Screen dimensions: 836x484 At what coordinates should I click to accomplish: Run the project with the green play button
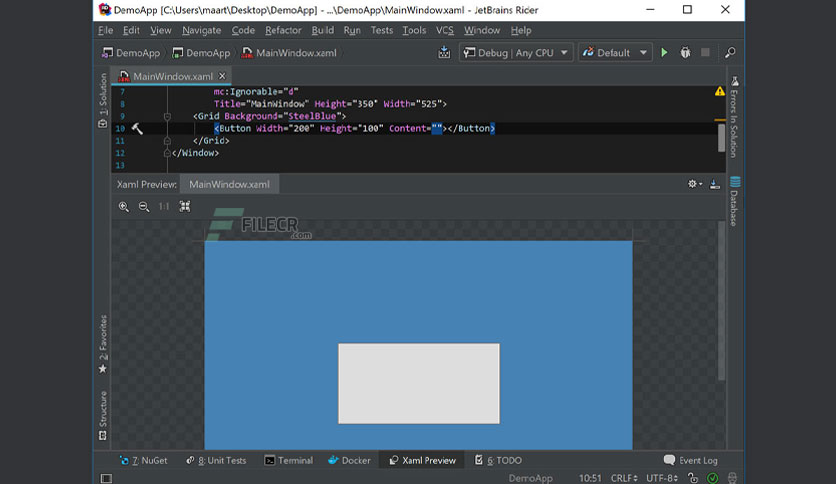tap(664, 52)
